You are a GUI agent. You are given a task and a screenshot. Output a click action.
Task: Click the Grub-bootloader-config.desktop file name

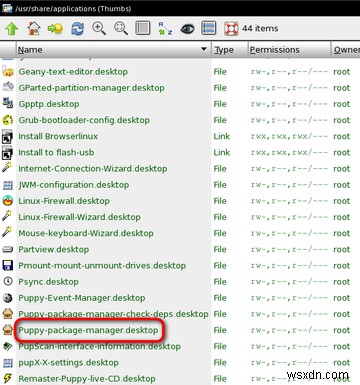pos(84,120)
